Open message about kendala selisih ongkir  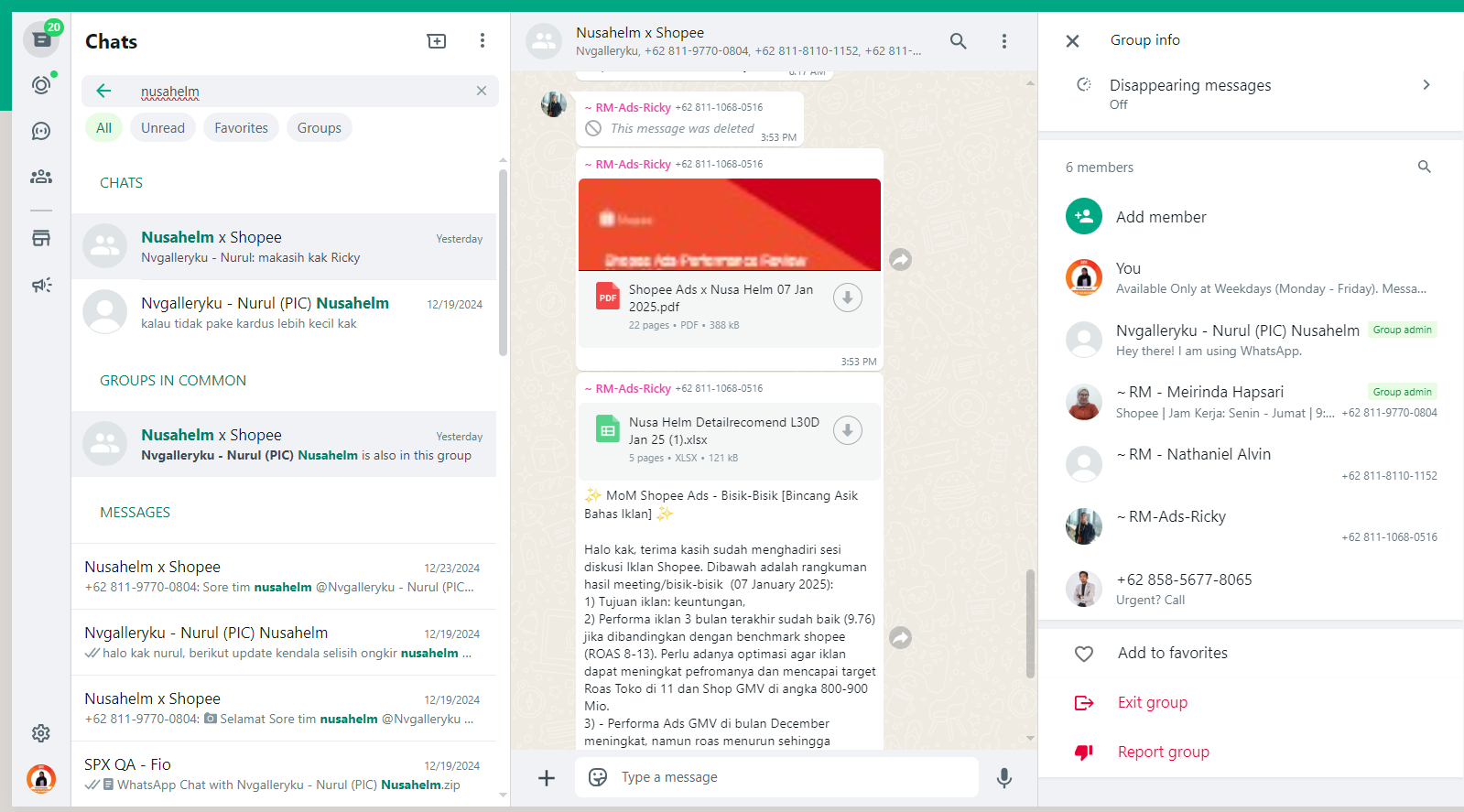[x=284, y=643]
